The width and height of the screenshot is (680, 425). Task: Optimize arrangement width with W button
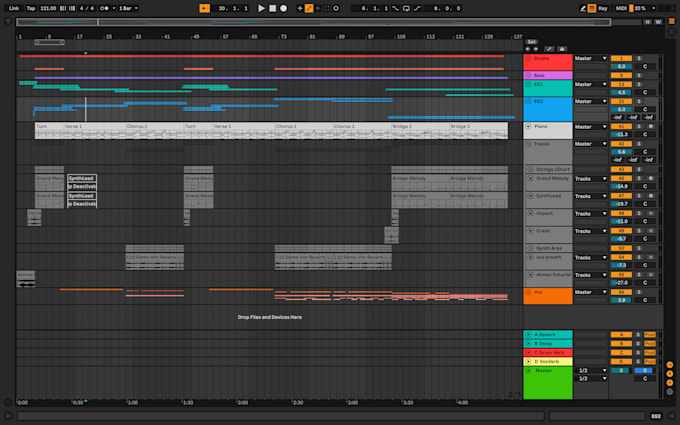pyautogui.click(x=658, y=22)
